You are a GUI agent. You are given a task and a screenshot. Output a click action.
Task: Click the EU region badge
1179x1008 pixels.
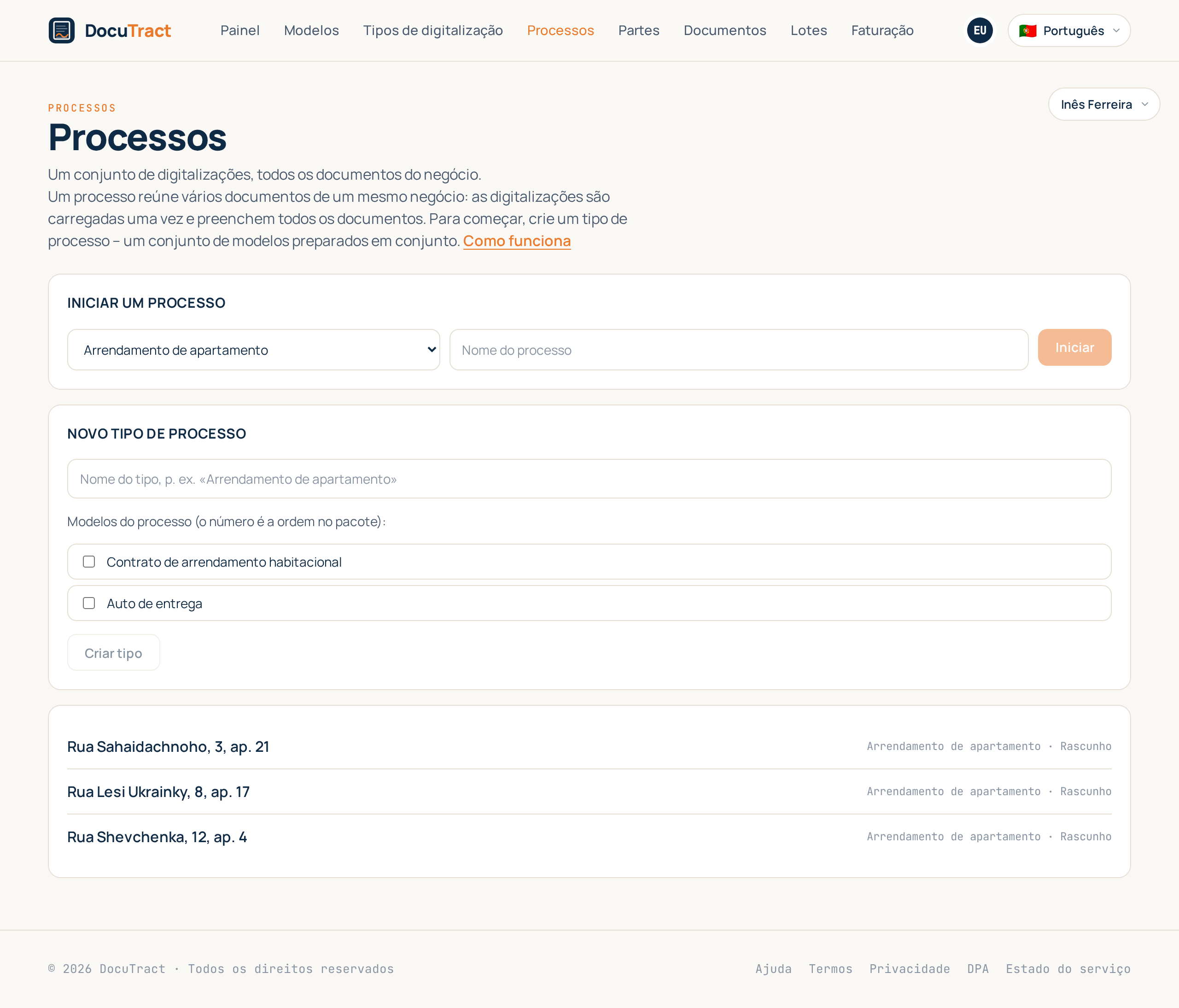(x=979, y=30)
